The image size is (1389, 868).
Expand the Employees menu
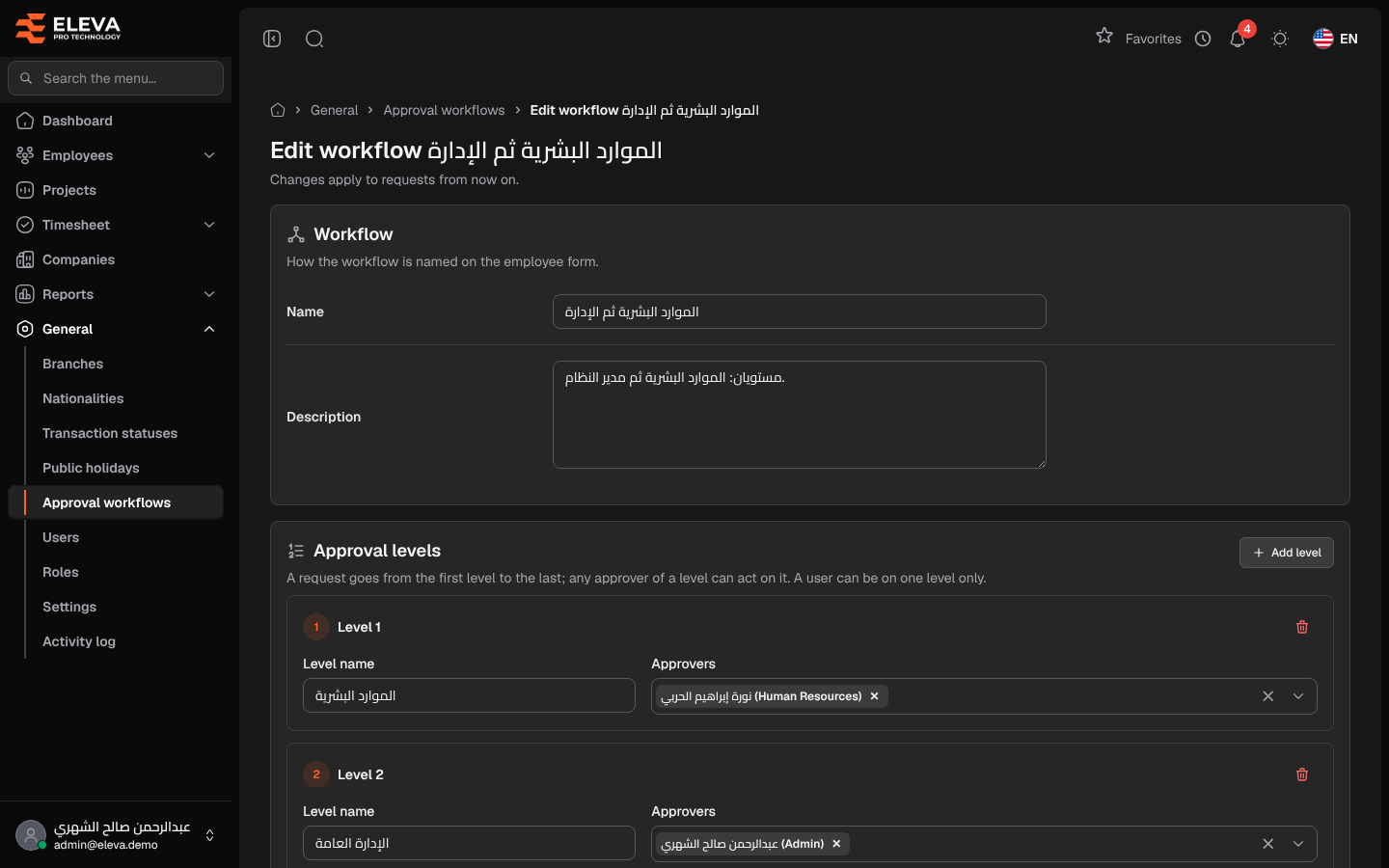click(116, 155)
